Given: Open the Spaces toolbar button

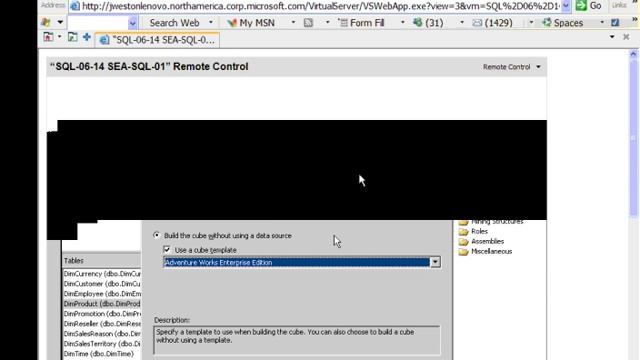Looking at the screenshot, I should point(562,23).
